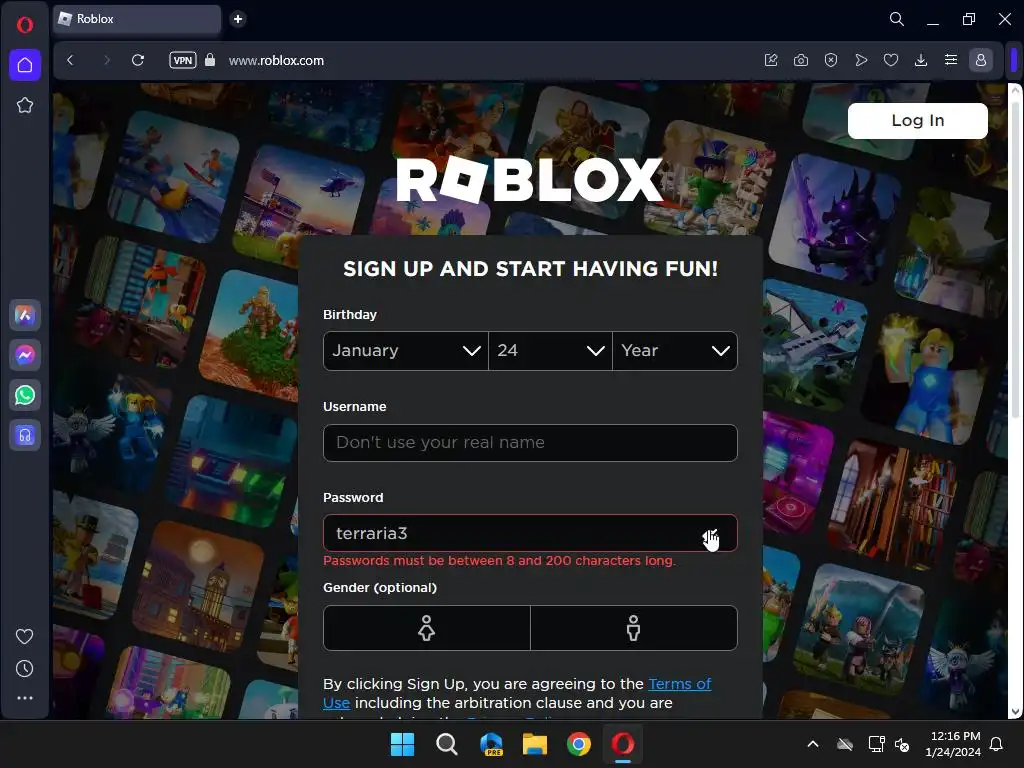Toggle the VPN badge in address bar
The image size is (1024, 768).
(183, 60)
